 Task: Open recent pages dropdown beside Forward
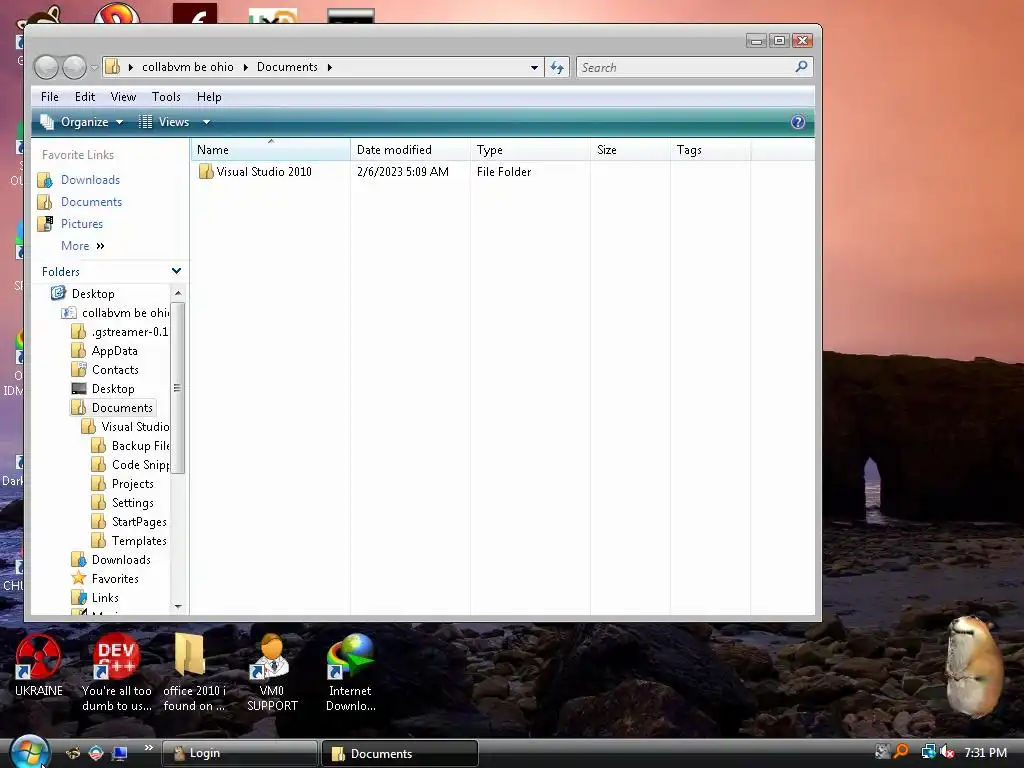(x=94, y=67)
